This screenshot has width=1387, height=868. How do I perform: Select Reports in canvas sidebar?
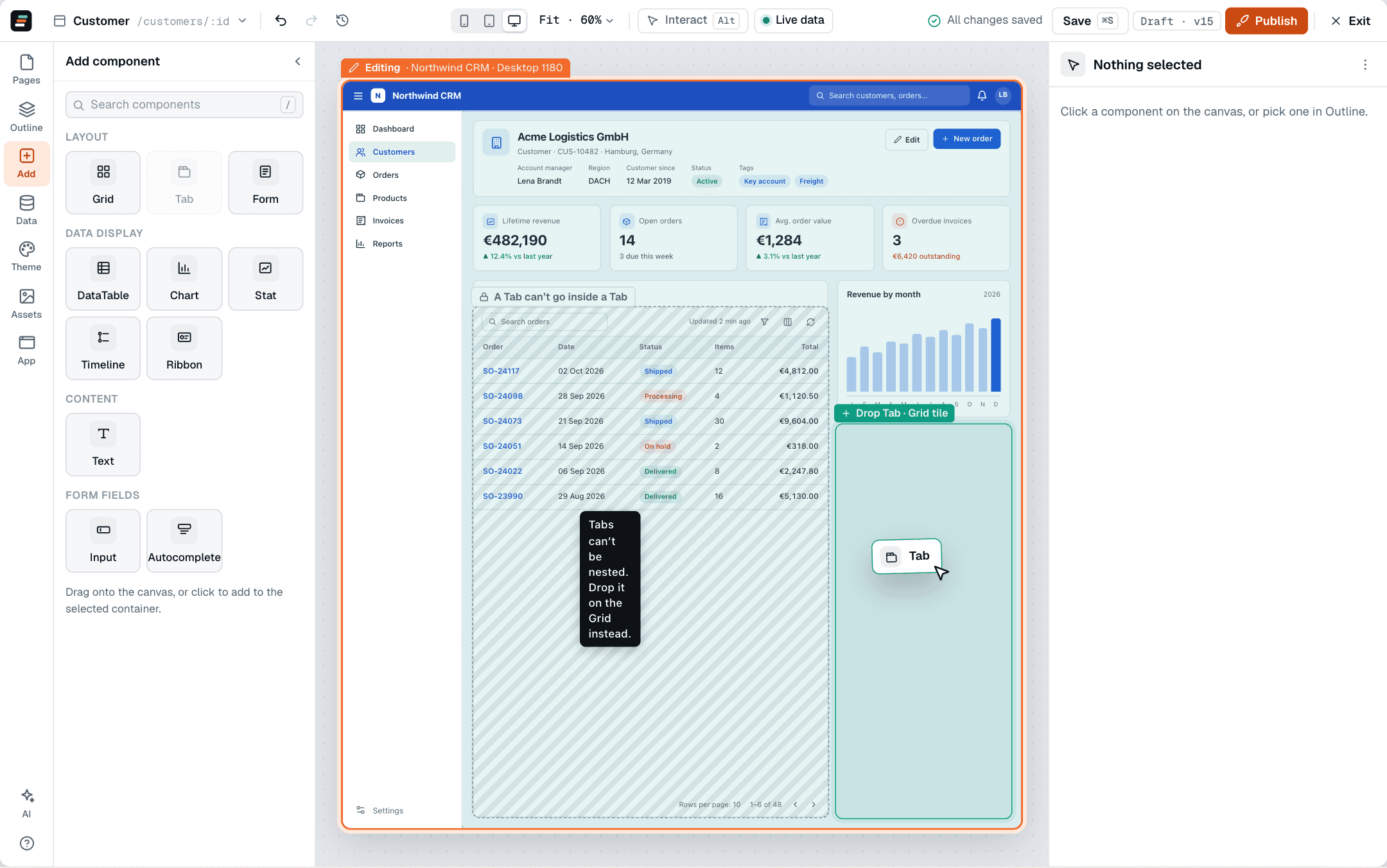[402, 244]
